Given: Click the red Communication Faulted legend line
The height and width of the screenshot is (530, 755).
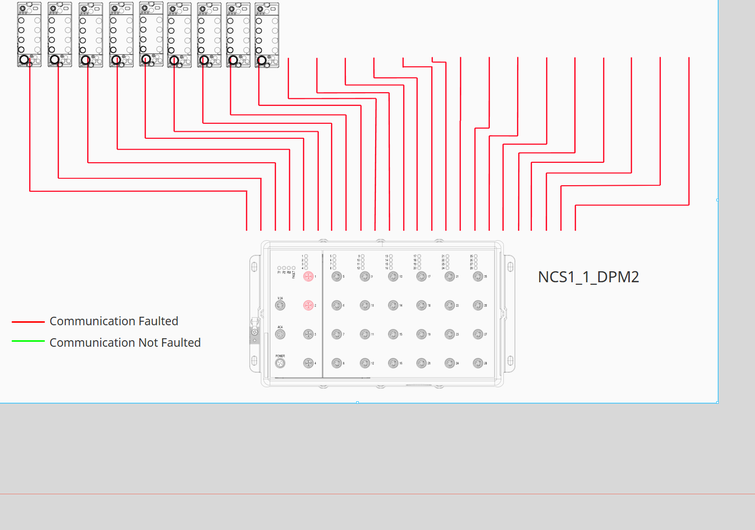Looking at the screenshot, I should (28, 322).
